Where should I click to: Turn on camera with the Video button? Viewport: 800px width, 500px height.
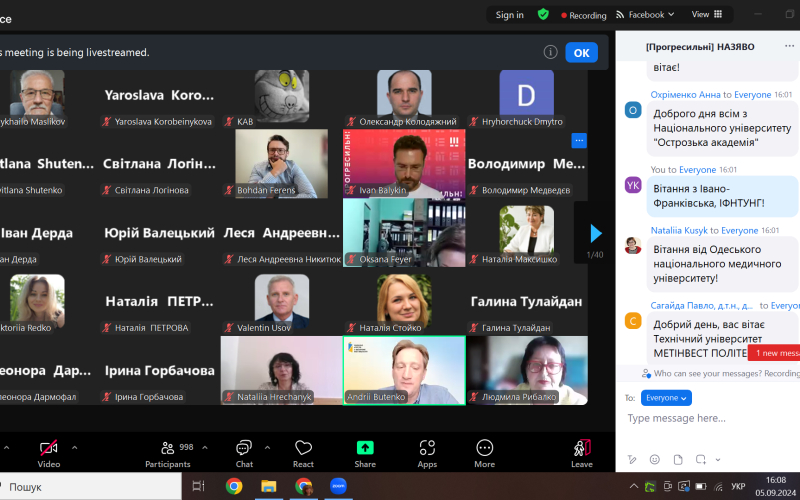(49, 454)
